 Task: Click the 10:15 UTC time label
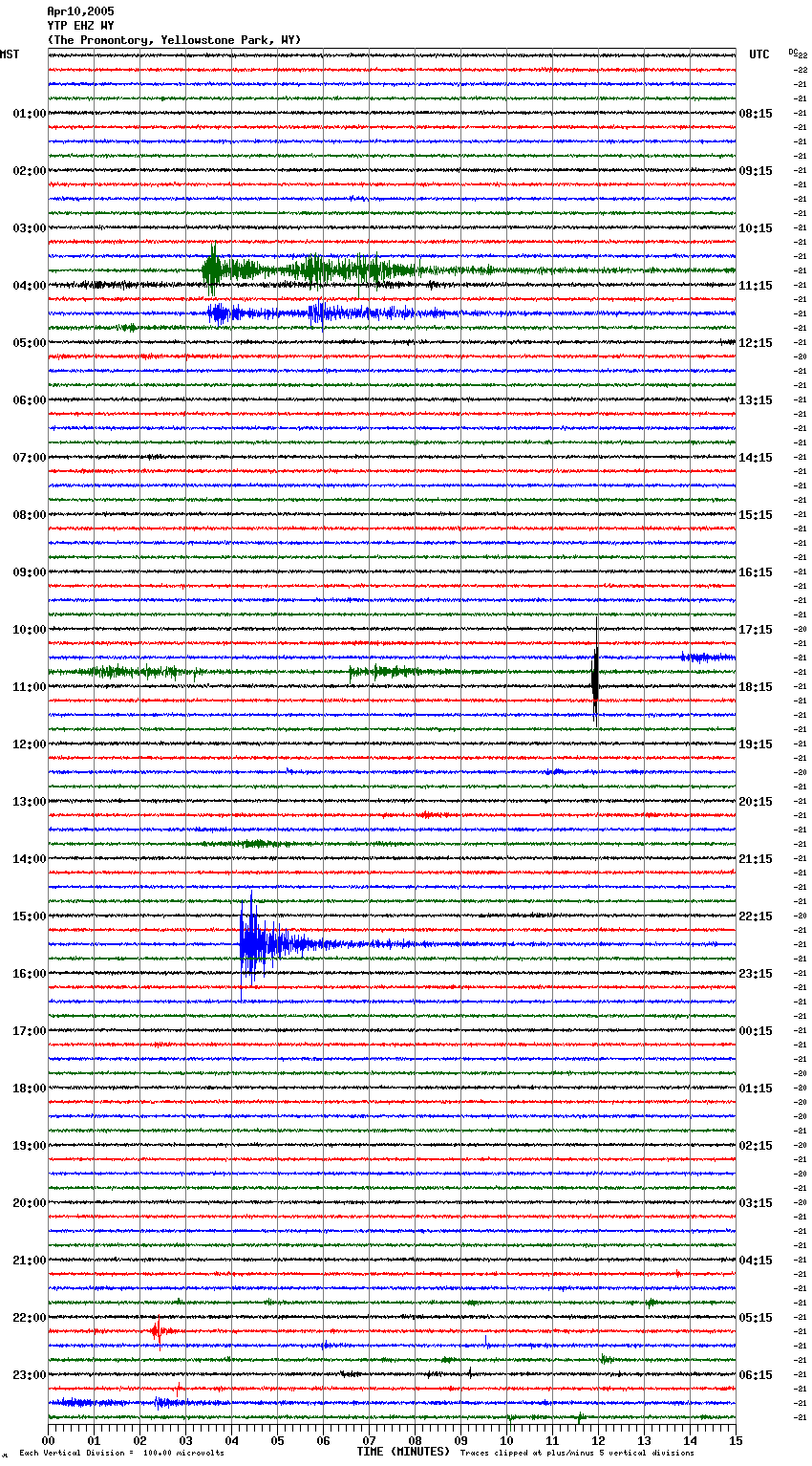tap(756, 228)
